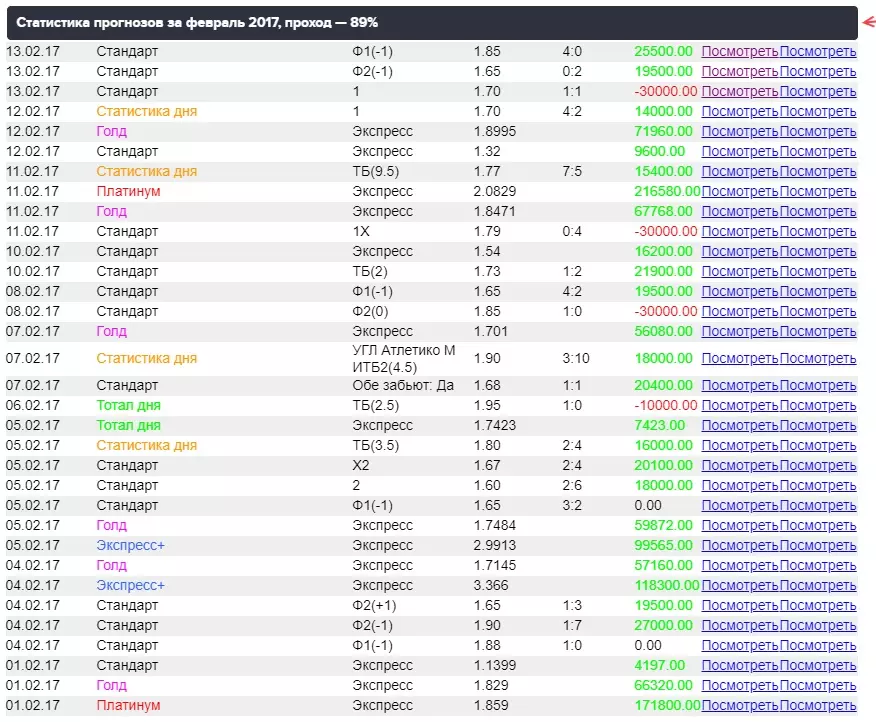
Task: Open second Посмотреть link in 66320.00 row
Action: tap(818, 686)
